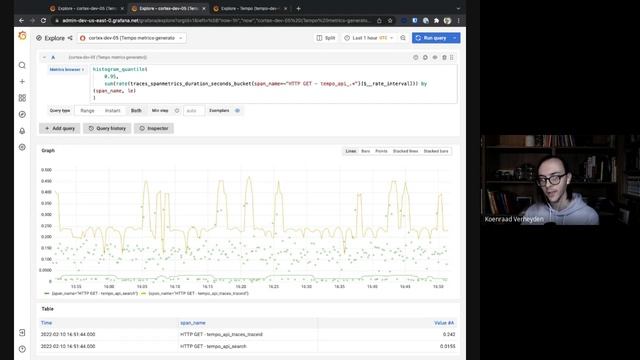
Task: Open the Dashboards grid sidebar icon
Action: (22, 98)
